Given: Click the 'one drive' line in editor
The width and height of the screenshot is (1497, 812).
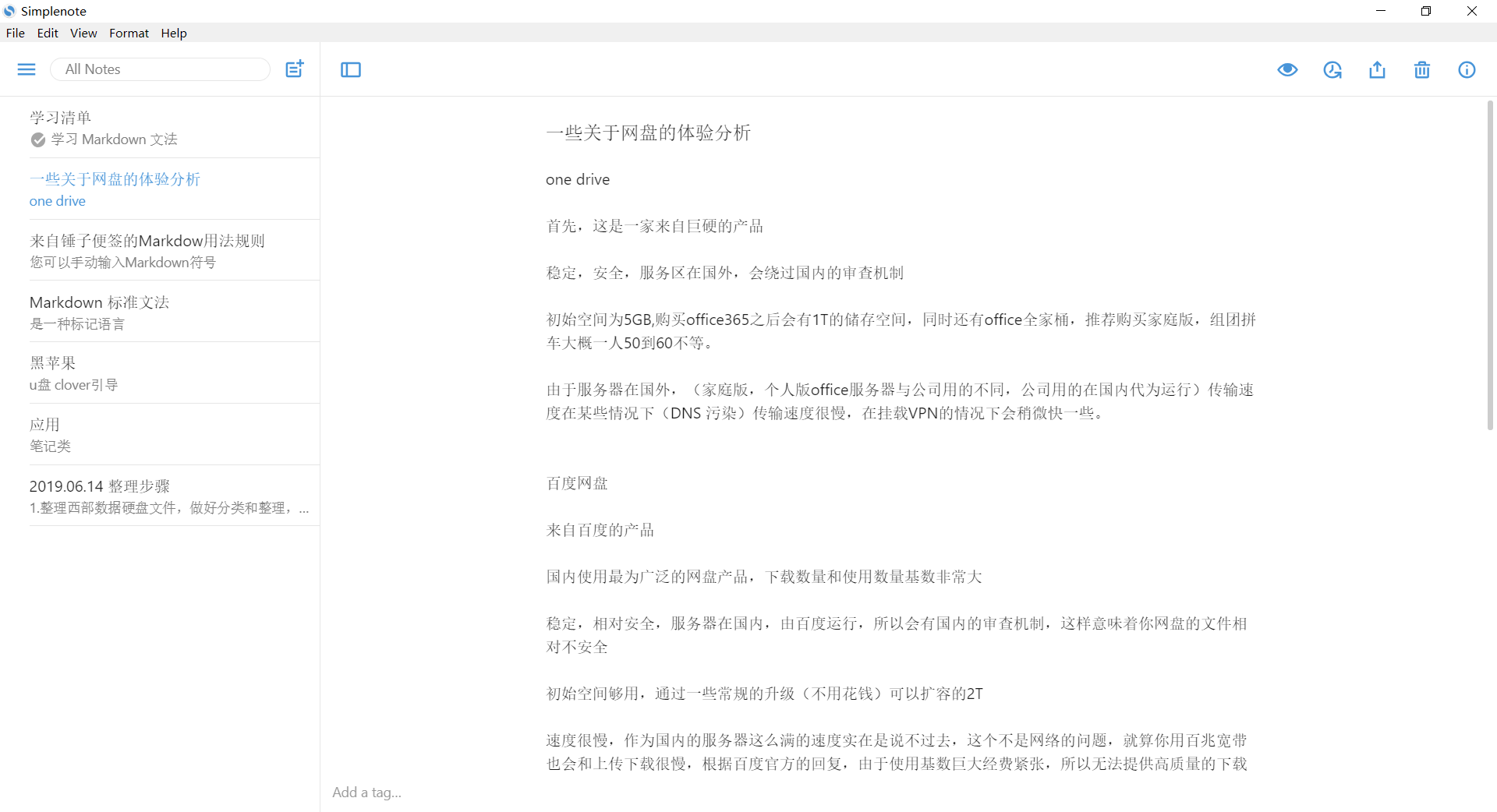Looking at the screenshot, I should pos(578,179).
